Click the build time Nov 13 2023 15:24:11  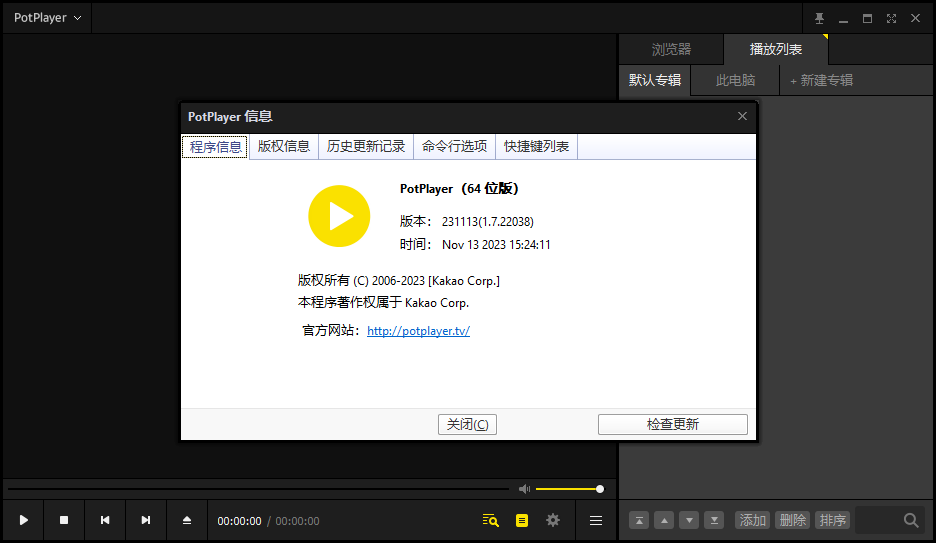pyautogui.click(x=496, y=245)
